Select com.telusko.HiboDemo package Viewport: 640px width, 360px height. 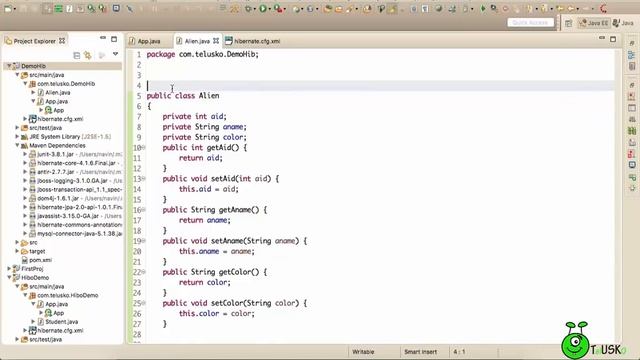point(67,295)
